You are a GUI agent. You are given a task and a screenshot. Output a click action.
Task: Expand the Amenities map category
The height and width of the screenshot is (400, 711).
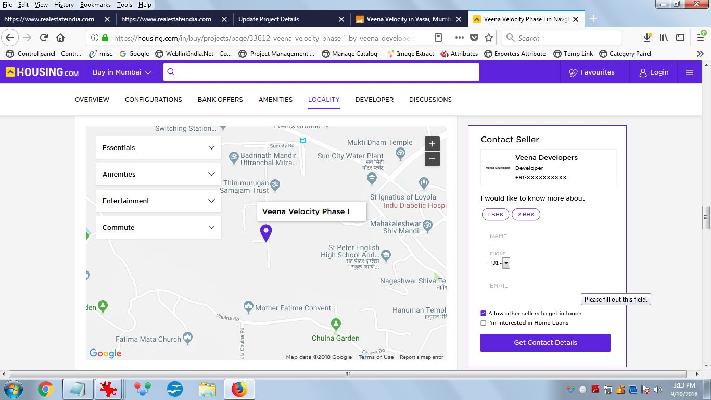[158, 174]
